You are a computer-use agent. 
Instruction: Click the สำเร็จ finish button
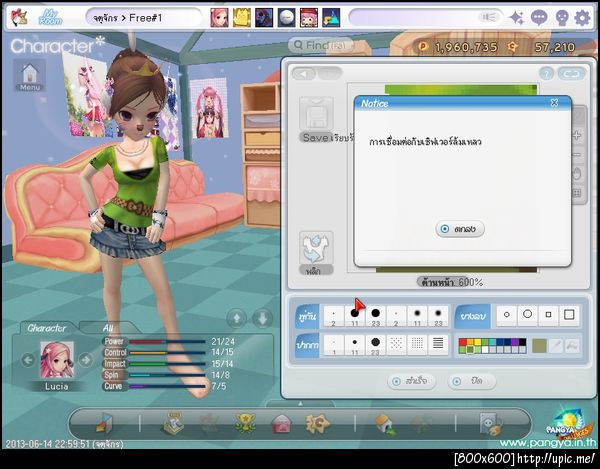click(411, 381)
